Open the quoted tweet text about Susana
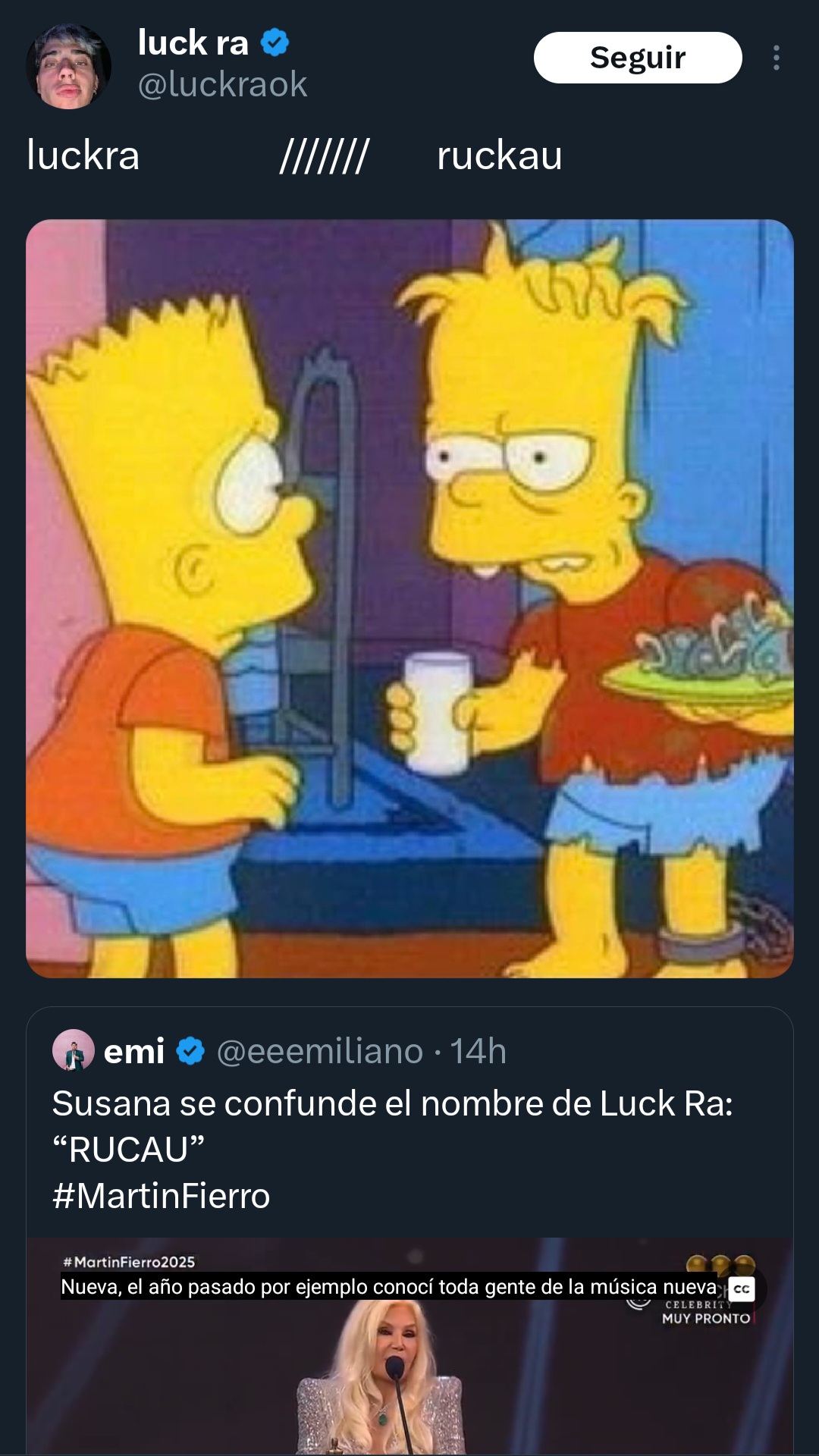 393,1126
